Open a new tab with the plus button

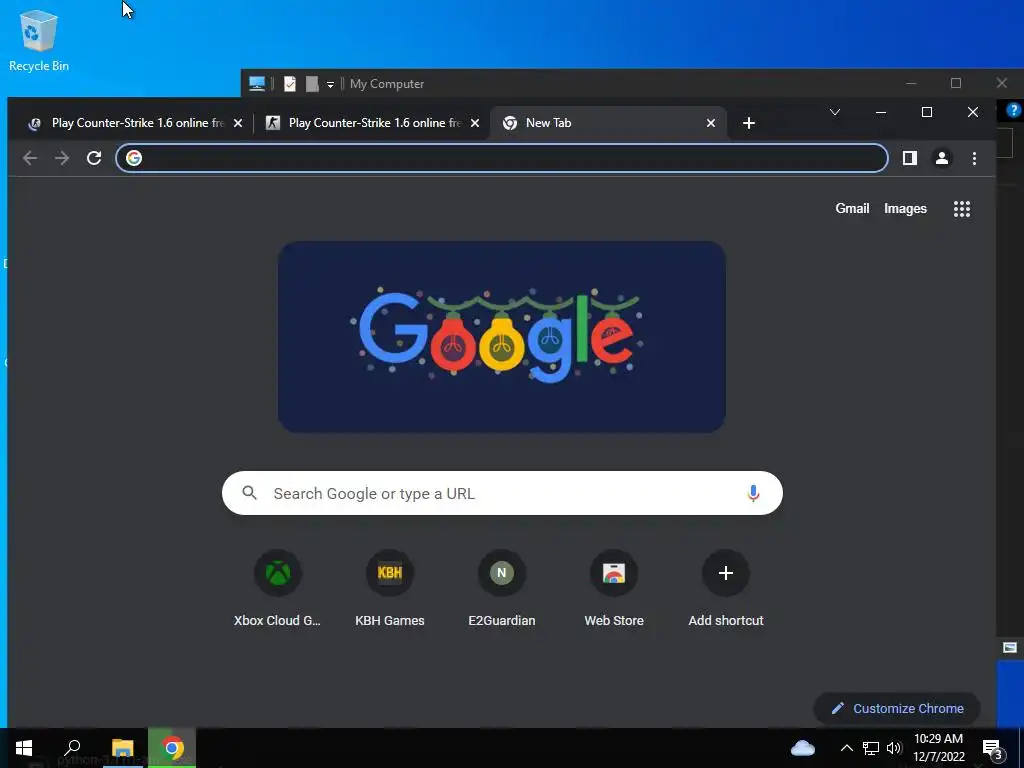749,123
